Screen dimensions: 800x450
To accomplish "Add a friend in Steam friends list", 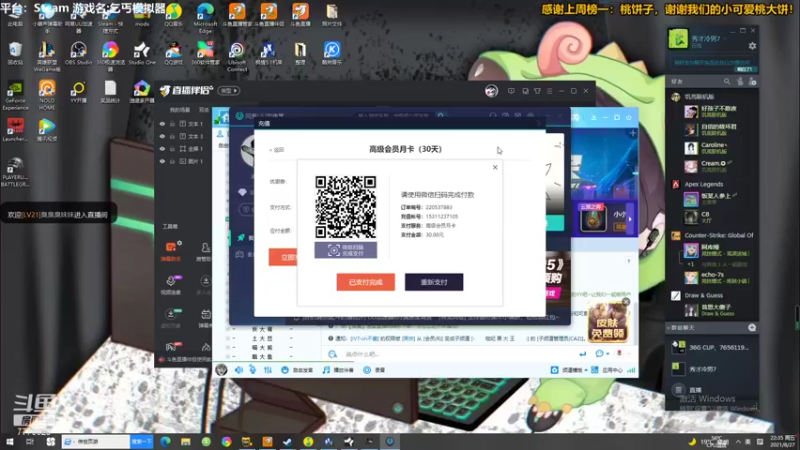I will click(752, 81).
